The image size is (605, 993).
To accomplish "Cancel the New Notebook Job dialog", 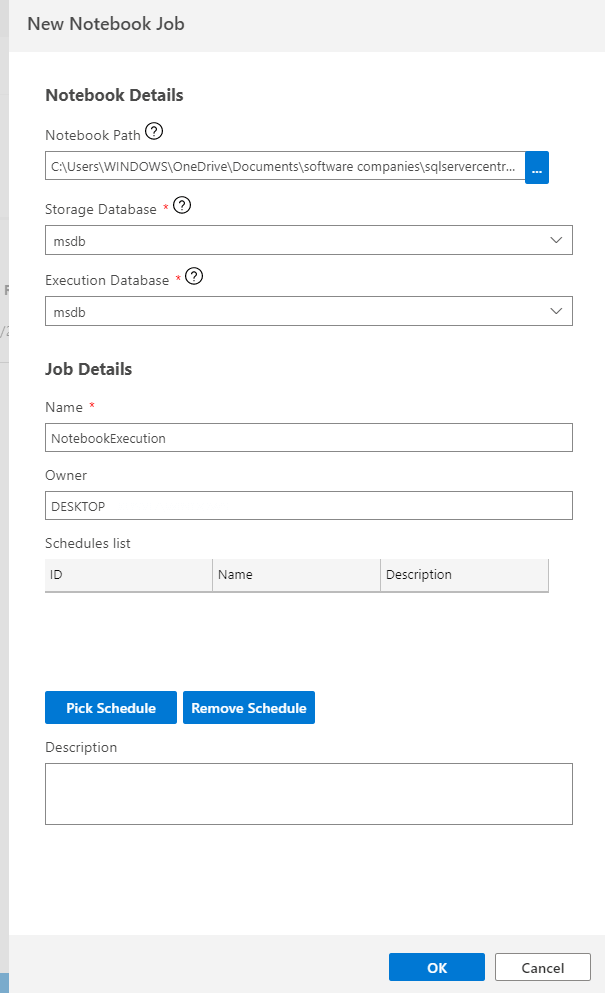I will 543,967.
